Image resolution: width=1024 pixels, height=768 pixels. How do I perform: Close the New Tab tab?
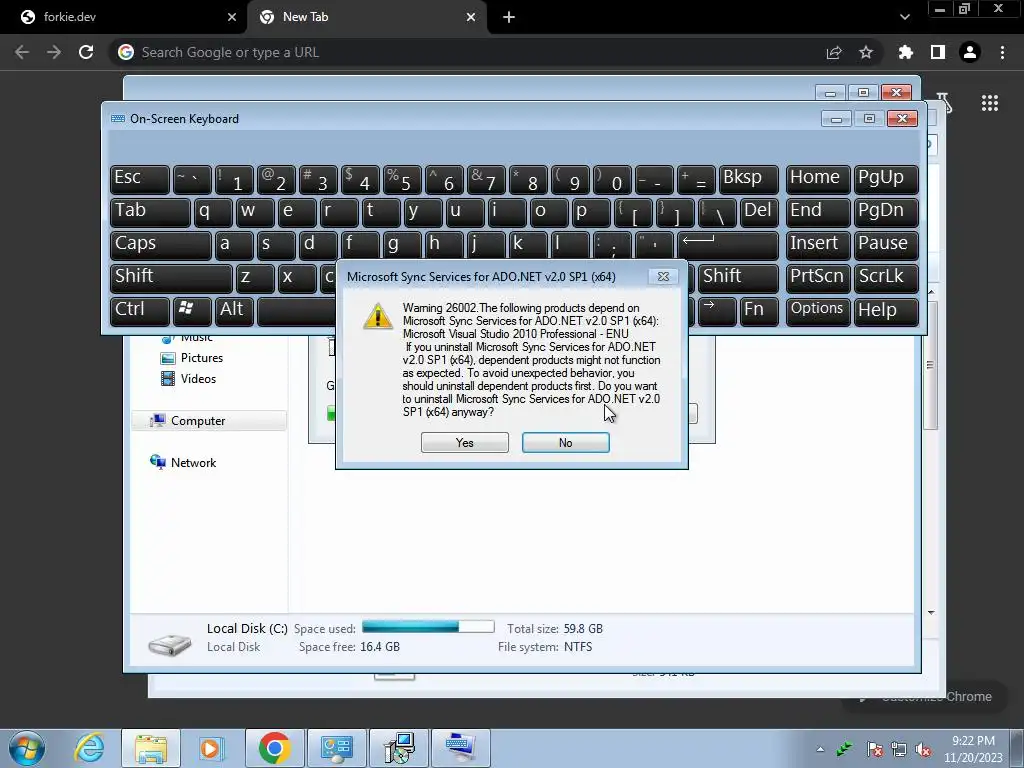click(x=471, y=17)
